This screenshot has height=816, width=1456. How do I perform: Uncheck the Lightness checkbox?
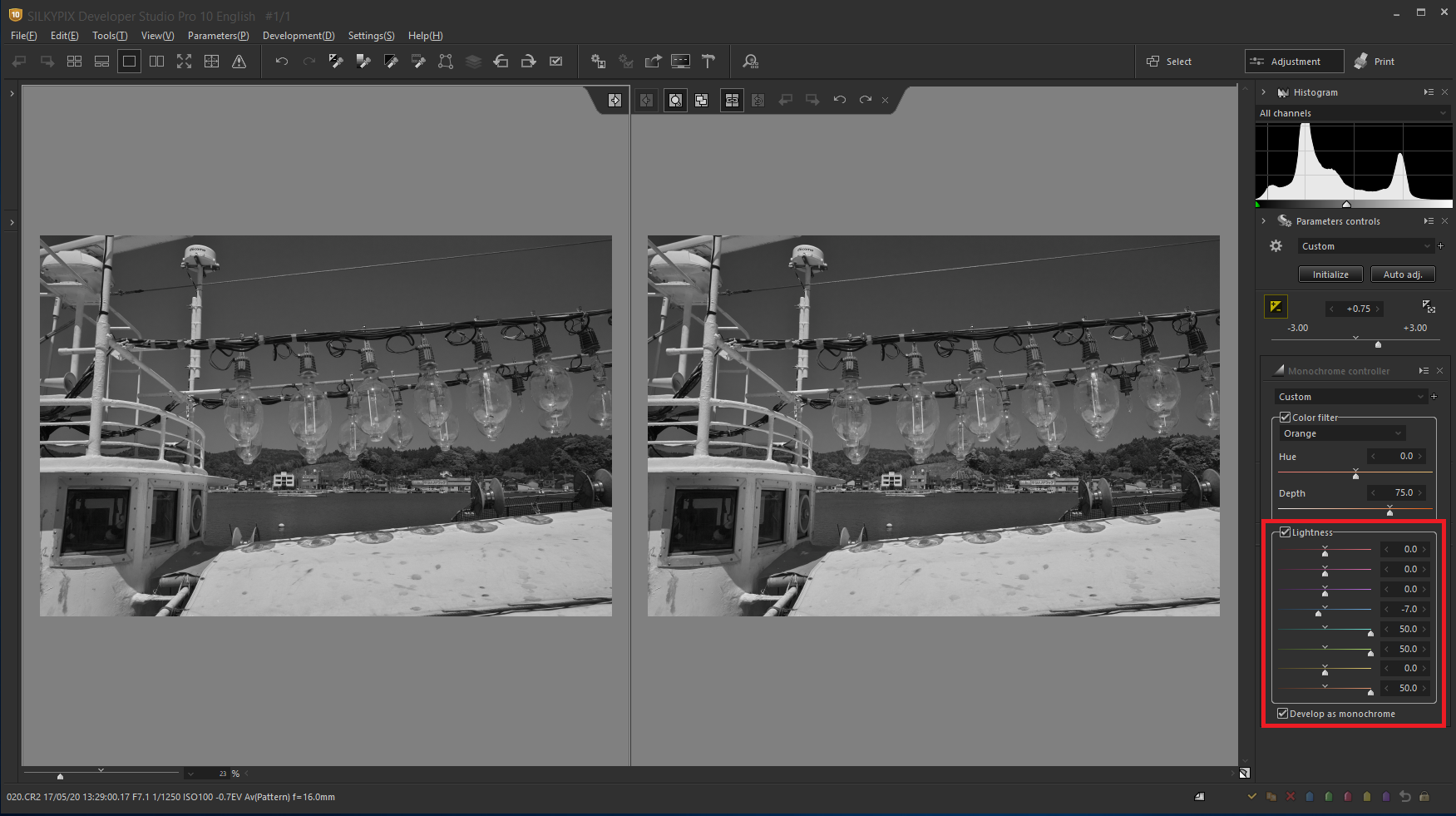click(x=1285, y=532)
